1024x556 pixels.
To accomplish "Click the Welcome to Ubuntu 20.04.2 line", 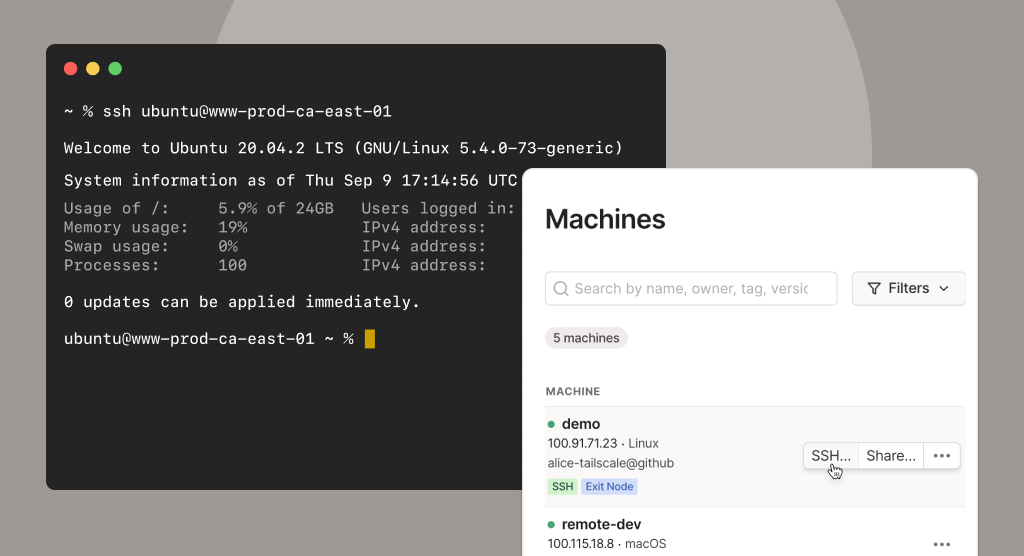I will coord(343,148).
